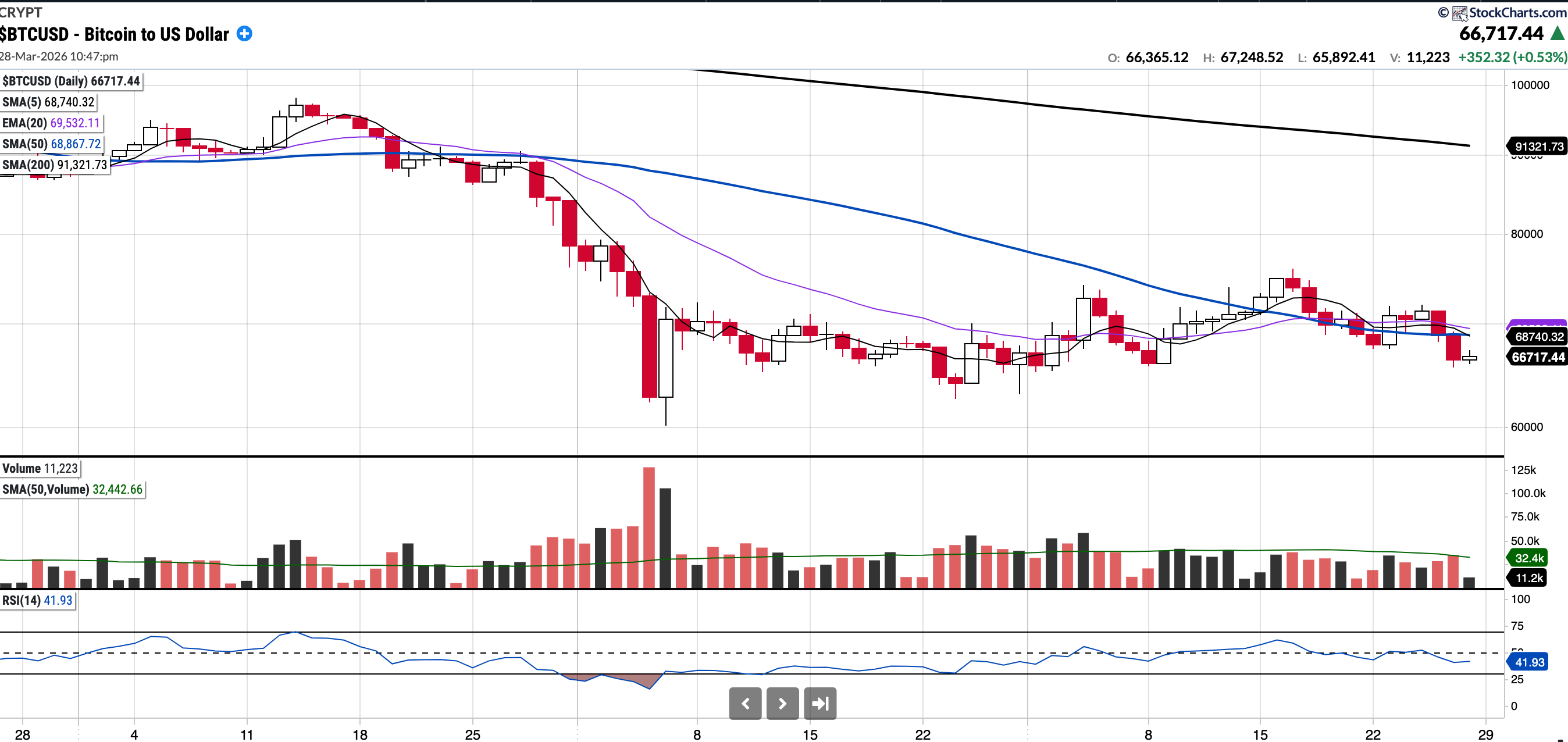
Task: Click the 66717.44 last price tag
Action: [1538, 357]
